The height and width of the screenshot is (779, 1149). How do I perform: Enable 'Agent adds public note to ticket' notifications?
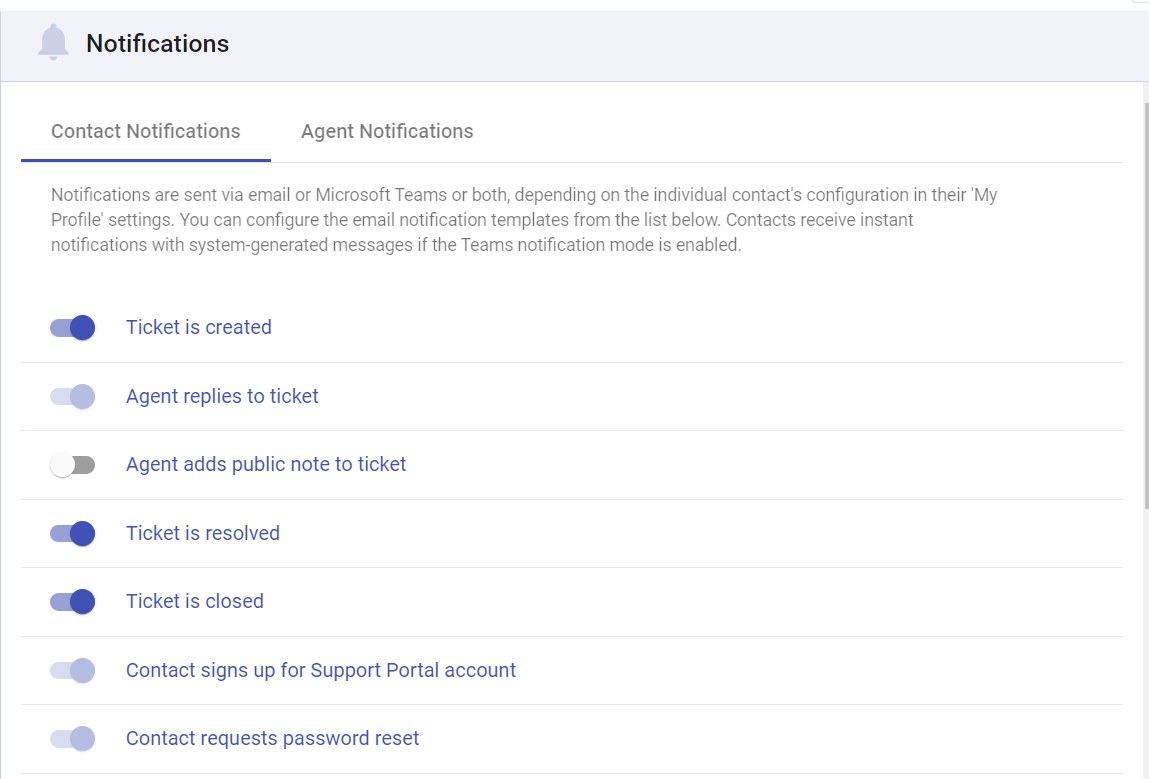(x=72, y=464)
